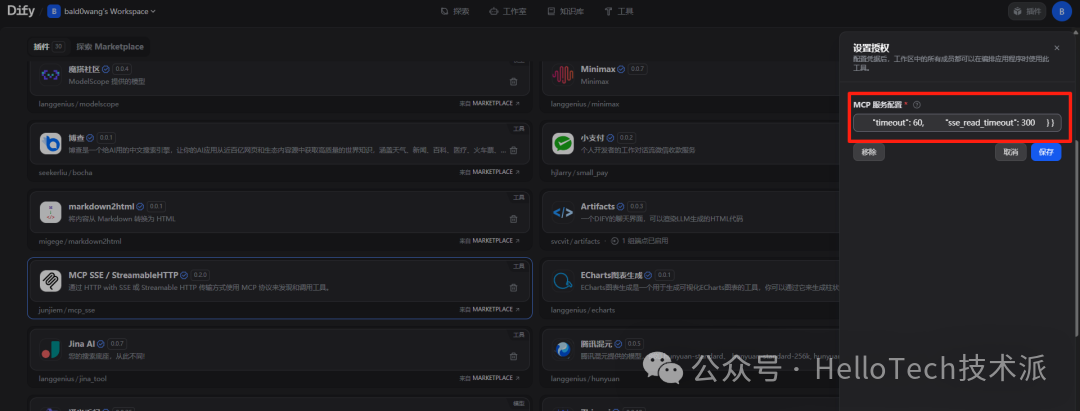
Task: Open the bald0wang's Workspace dropdown
Action: click(101, 11)
